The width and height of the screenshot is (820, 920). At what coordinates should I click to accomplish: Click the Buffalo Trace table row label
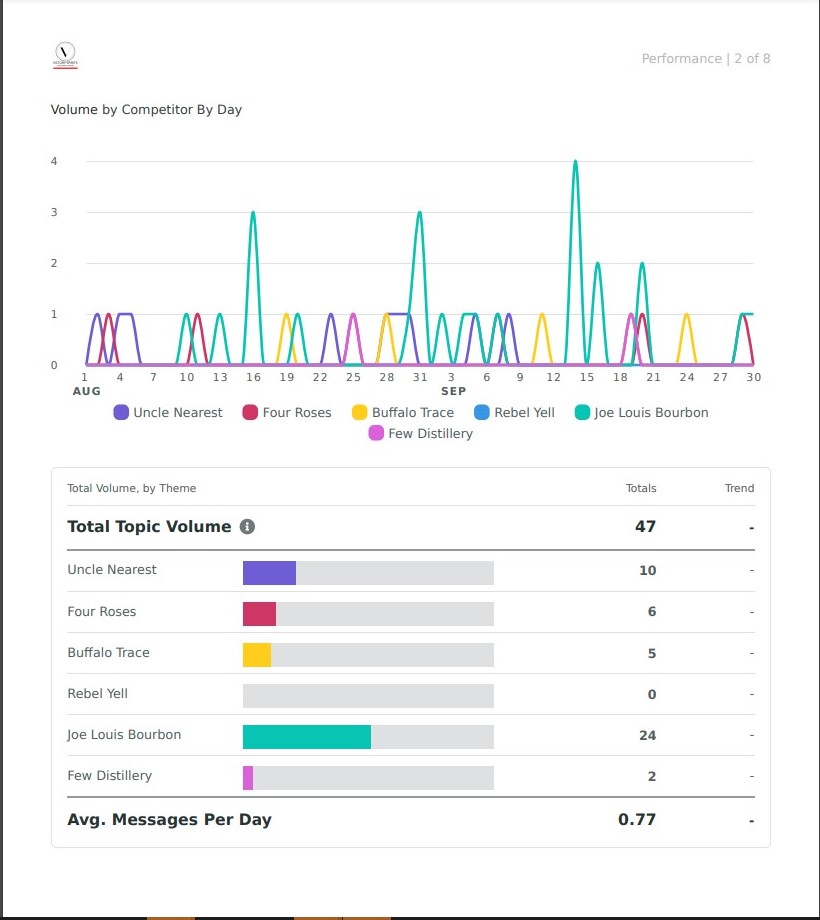pos(109,653)
